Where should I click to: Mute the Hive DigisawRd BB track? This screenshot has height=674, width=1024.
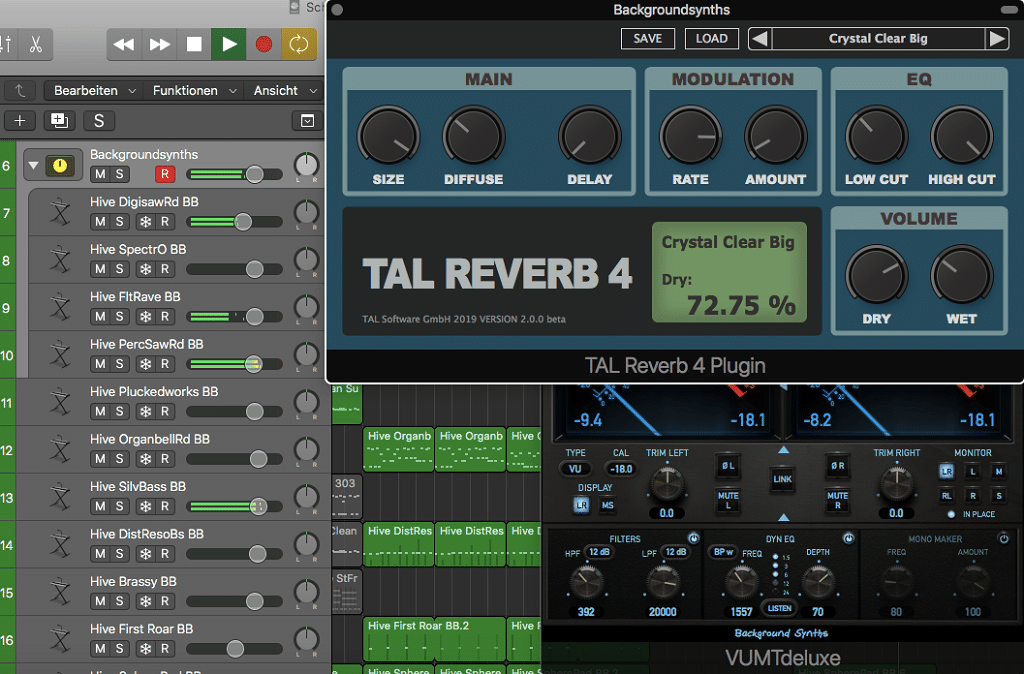coord(100,221)
